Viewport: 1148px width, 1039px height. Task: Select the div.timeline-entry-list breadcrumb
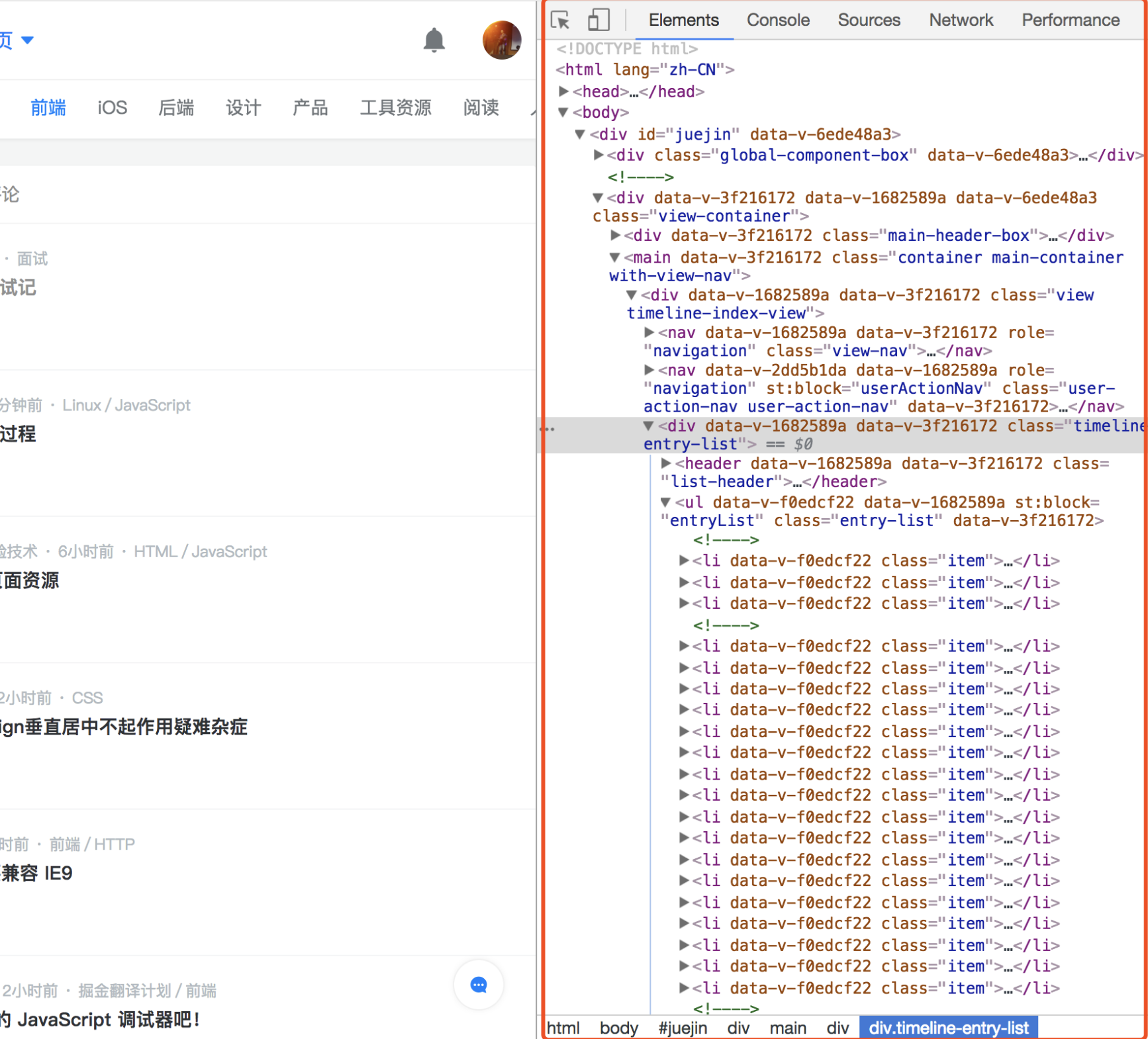[x=948, y=1028]
